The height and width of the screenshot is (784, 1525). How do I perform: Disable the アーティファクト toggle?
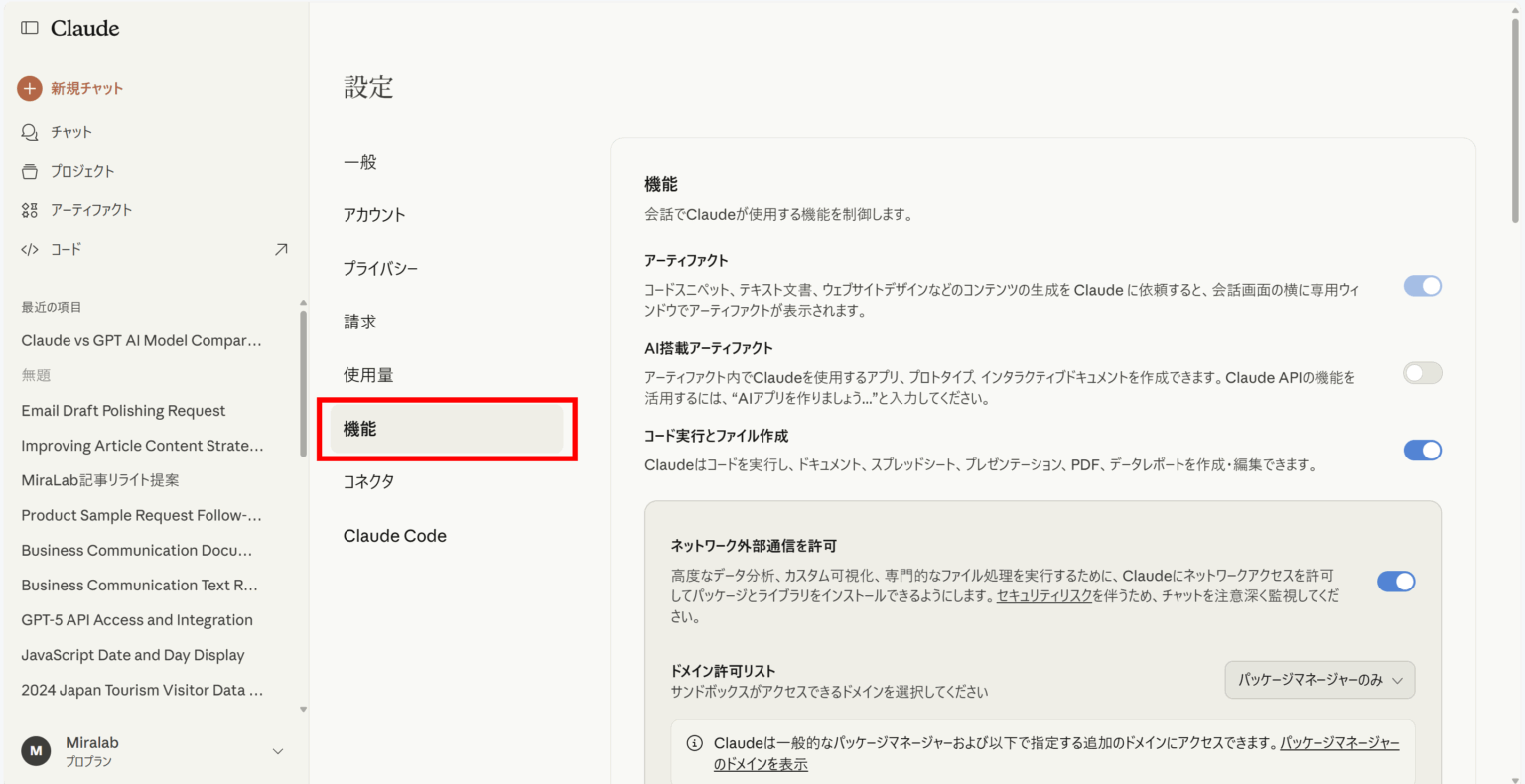click(1422, 286)
